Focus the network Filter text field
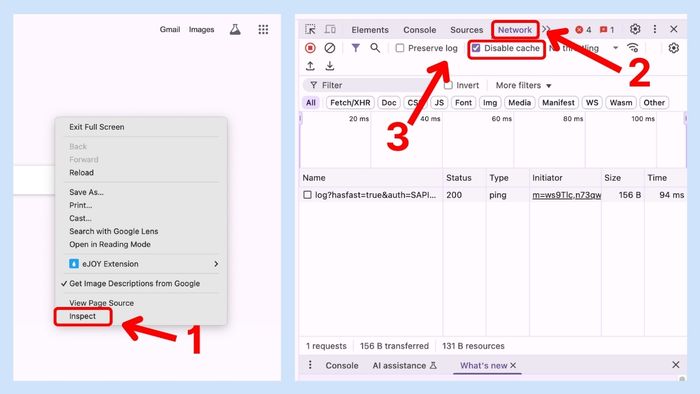 pos(371,85)
